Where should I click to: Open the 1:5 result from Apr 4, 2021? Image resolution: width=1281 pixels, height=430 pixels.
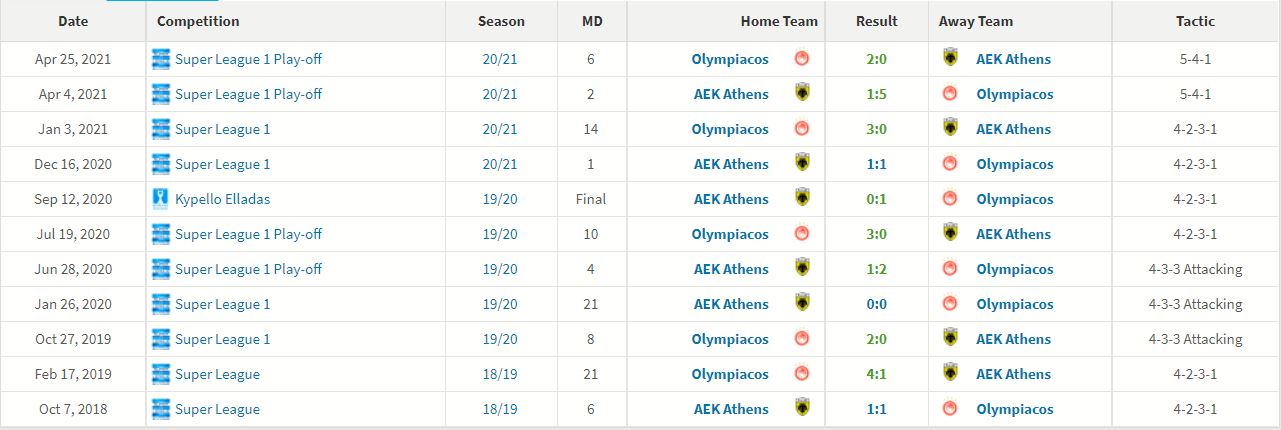pyautogui.click(x=876, y=94)
